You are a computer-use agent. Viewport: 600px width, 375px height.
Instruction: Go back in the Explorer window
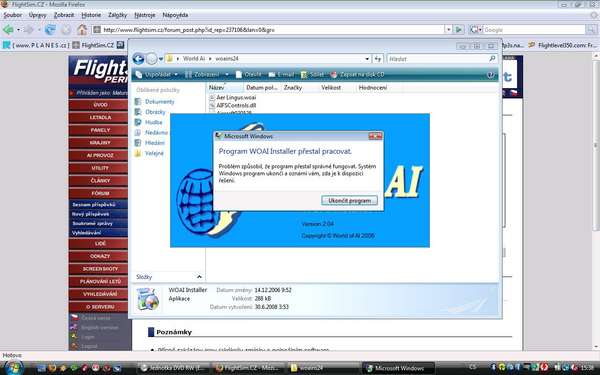[x=138, y=59]
